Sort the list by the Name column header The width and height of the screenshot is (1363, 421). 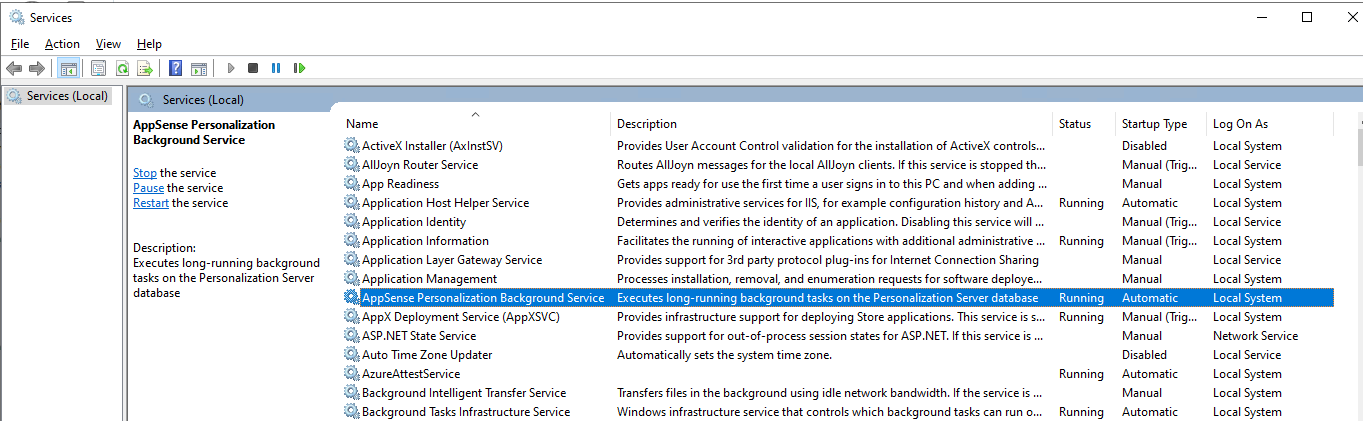[x=362, y=124]
